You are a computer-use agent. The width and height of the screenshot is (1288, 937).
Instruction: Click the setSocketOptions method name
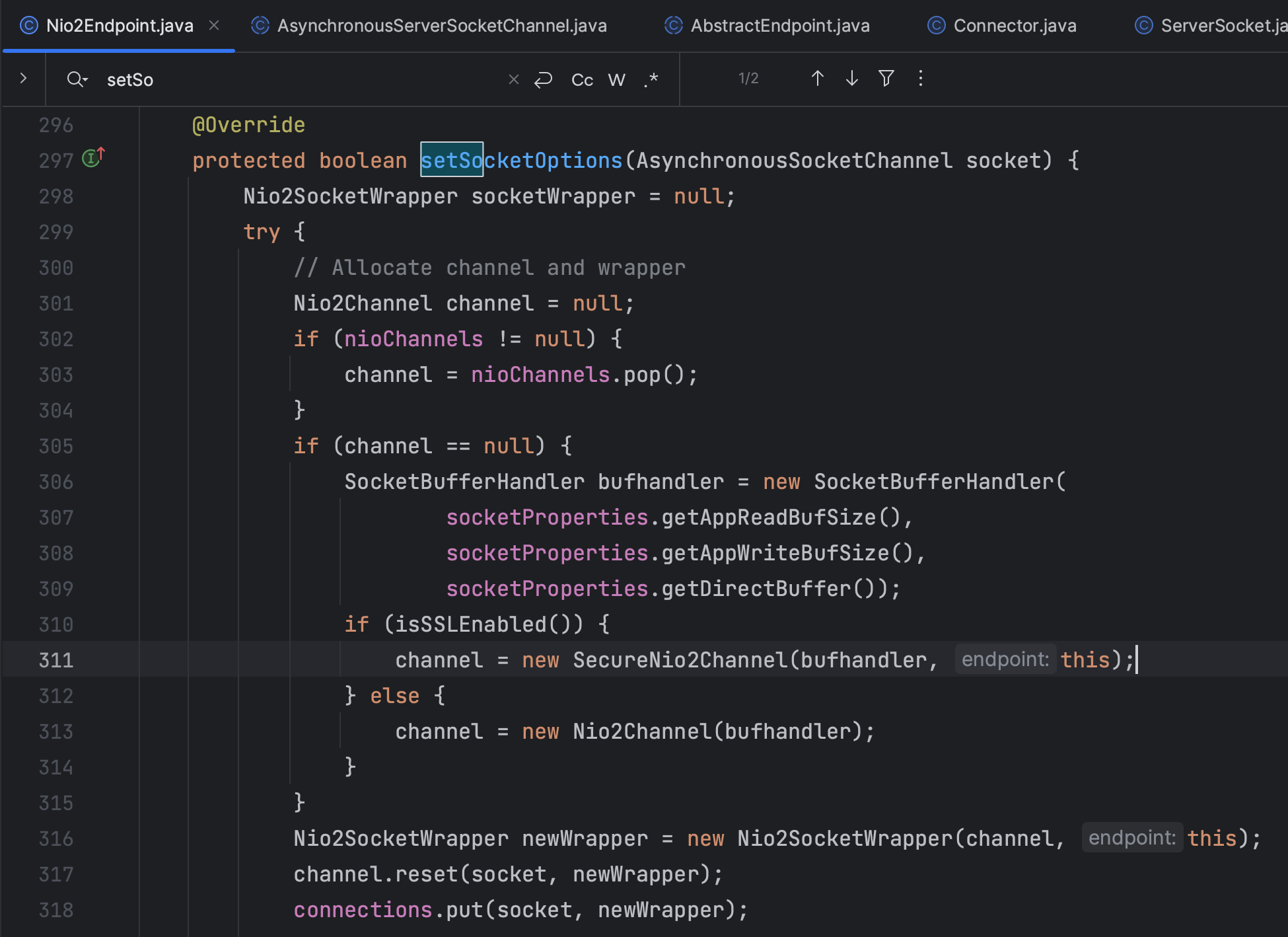[x=522, y=161]
